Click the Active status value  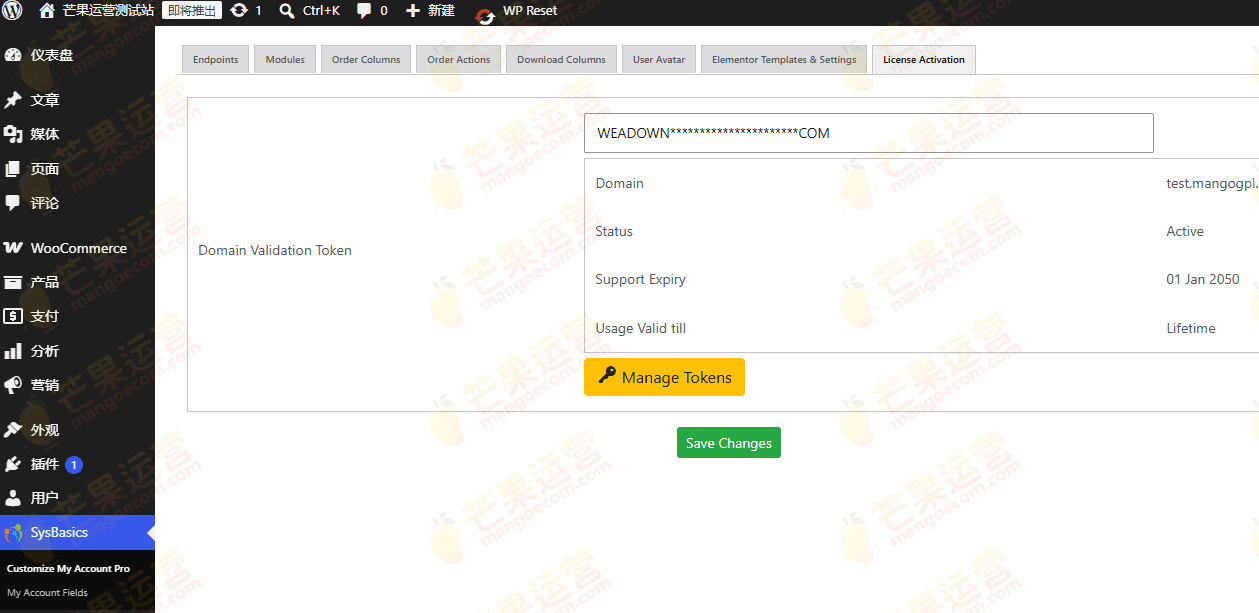(x=1185, y=231)
